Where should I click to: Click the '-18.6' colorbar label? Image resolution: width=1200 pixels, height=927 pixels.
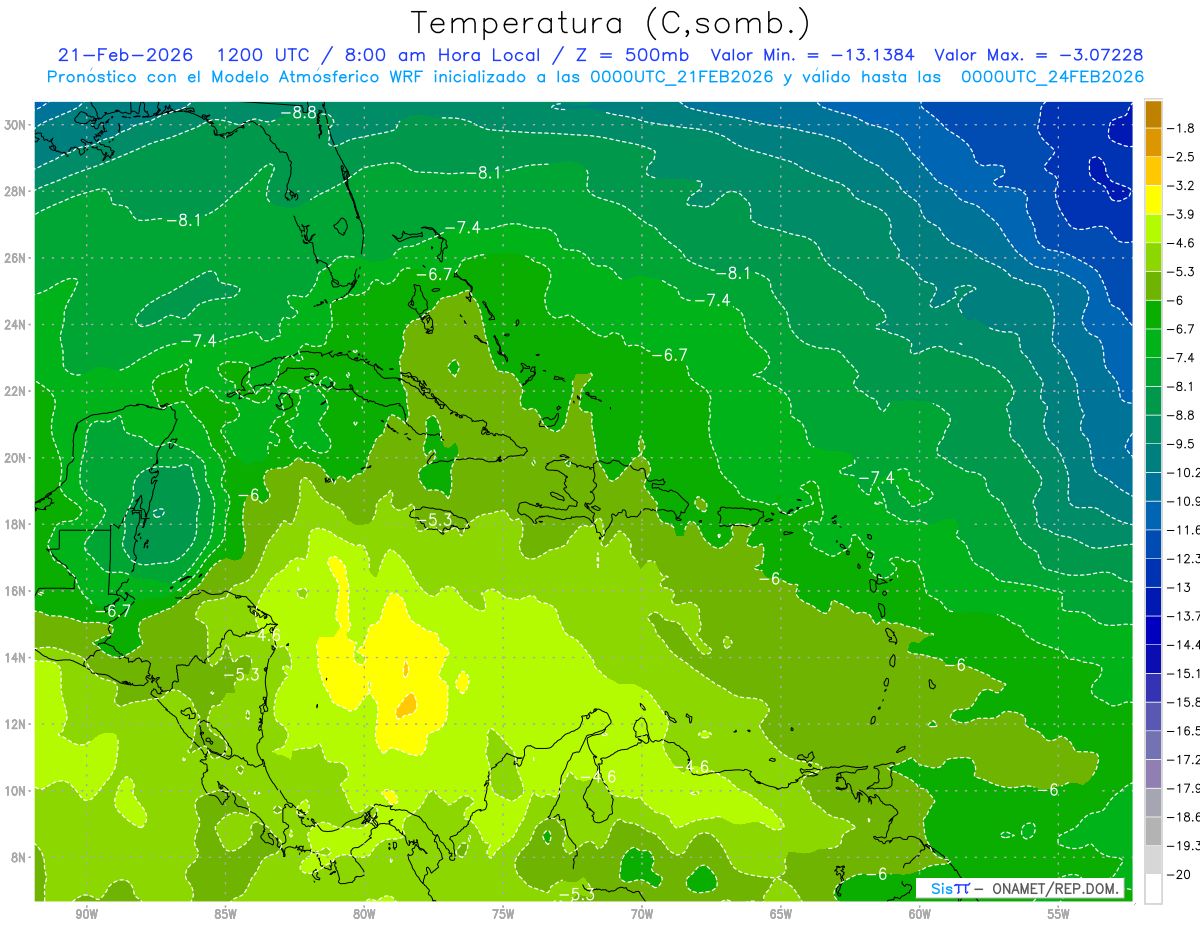1182,818
